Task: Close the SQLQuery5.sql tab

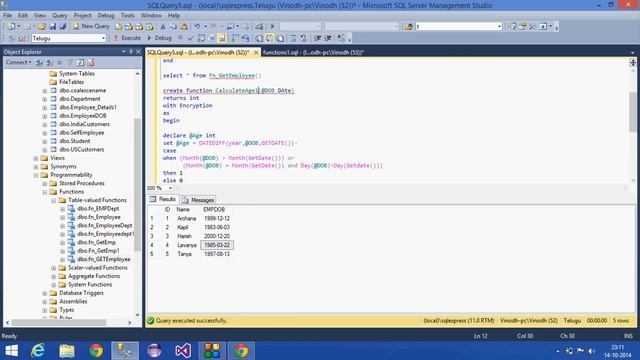Action: (256, 52)
